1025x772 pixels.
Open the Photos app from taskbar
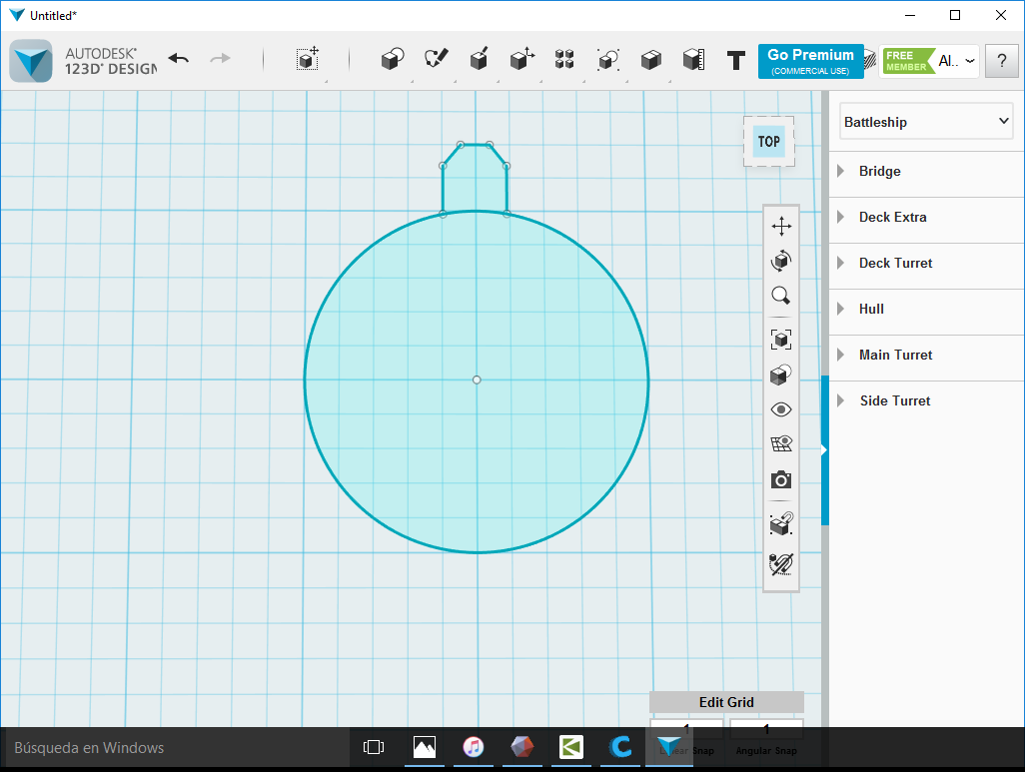[424, 747]
